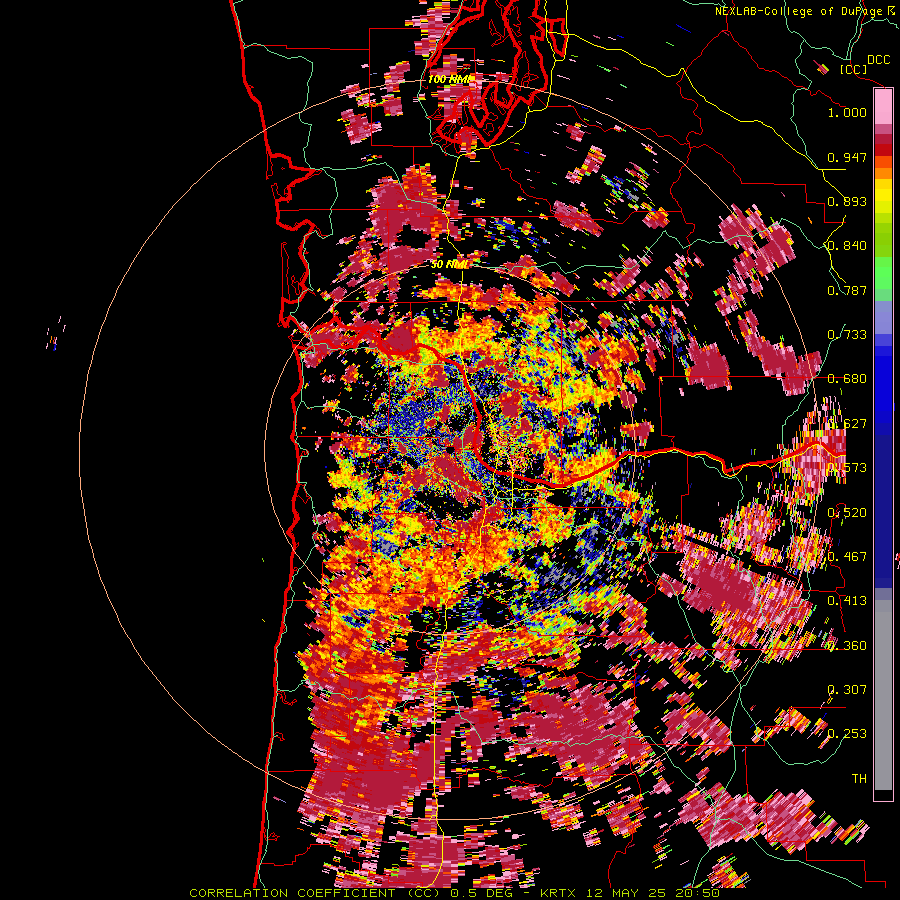Screen dimensions: 900x900
Task: Pick the light pink top color bar segment
Action: click(883, 107)
